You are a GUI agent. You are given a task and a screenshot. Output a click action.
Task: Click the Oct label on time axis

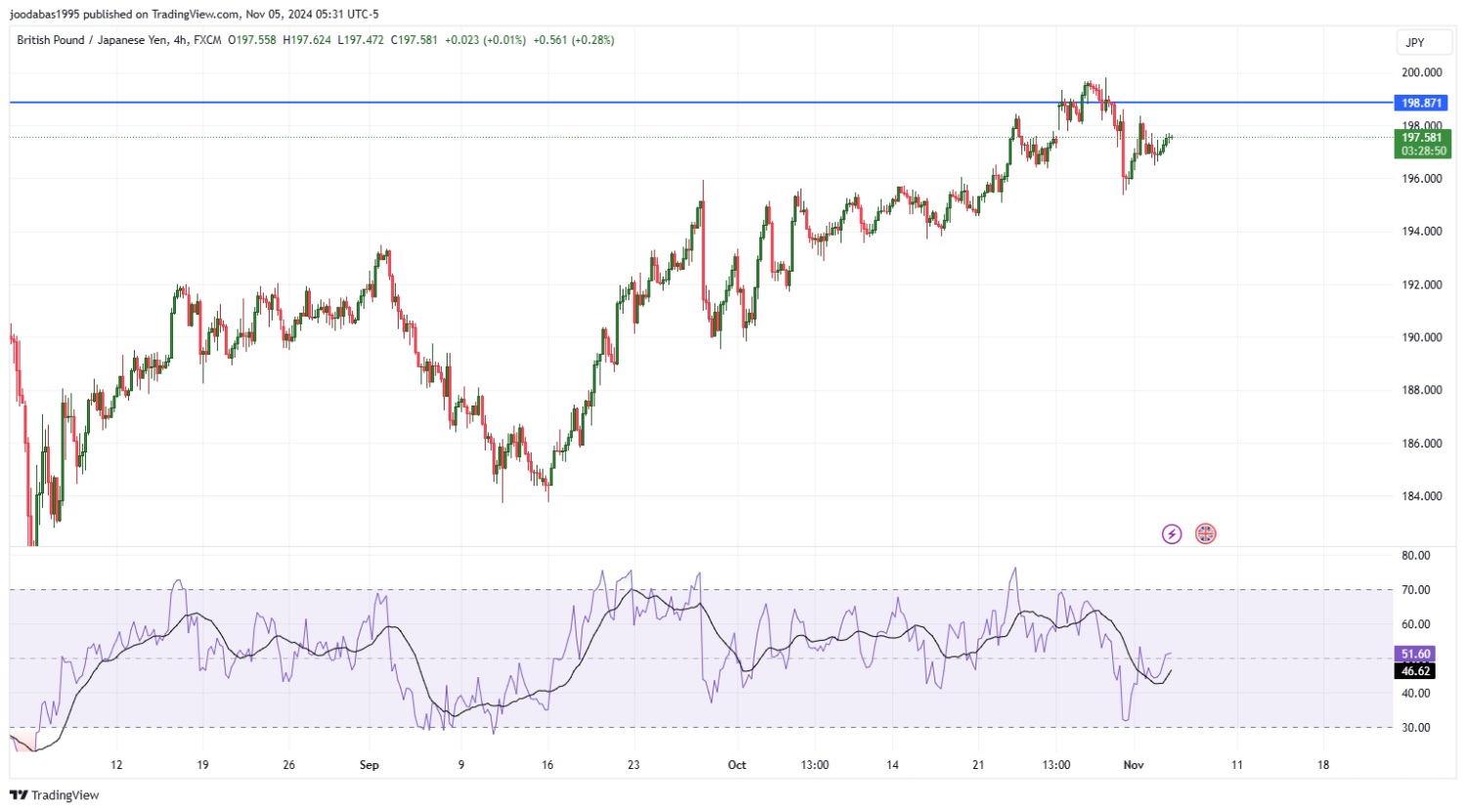(x=737, y=765)
